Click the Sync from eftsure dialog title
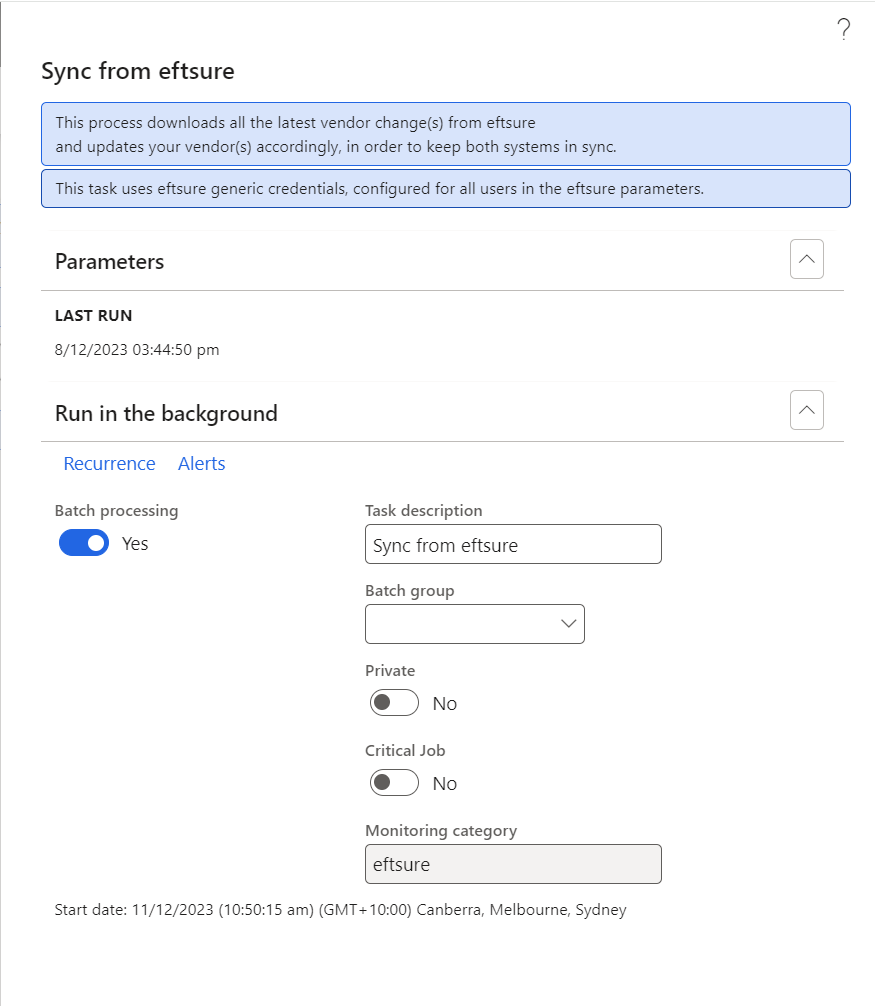This screenshot has width=875, height=1006. [138, 71]
